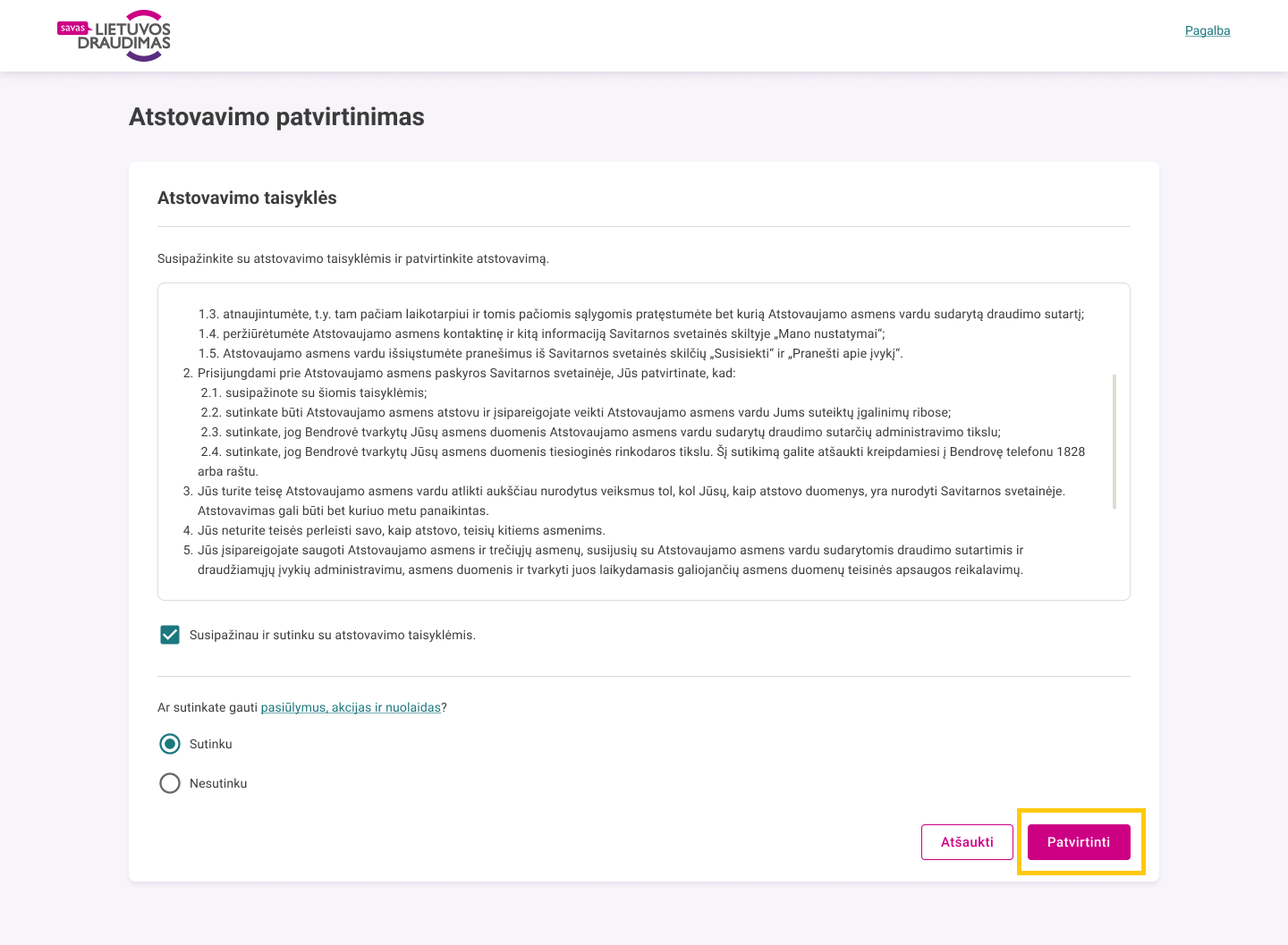Click the Lietuvos Draudimas logo
This screenshot has height=945, width=1288.
pyautogui.click(x=114, y=36)
